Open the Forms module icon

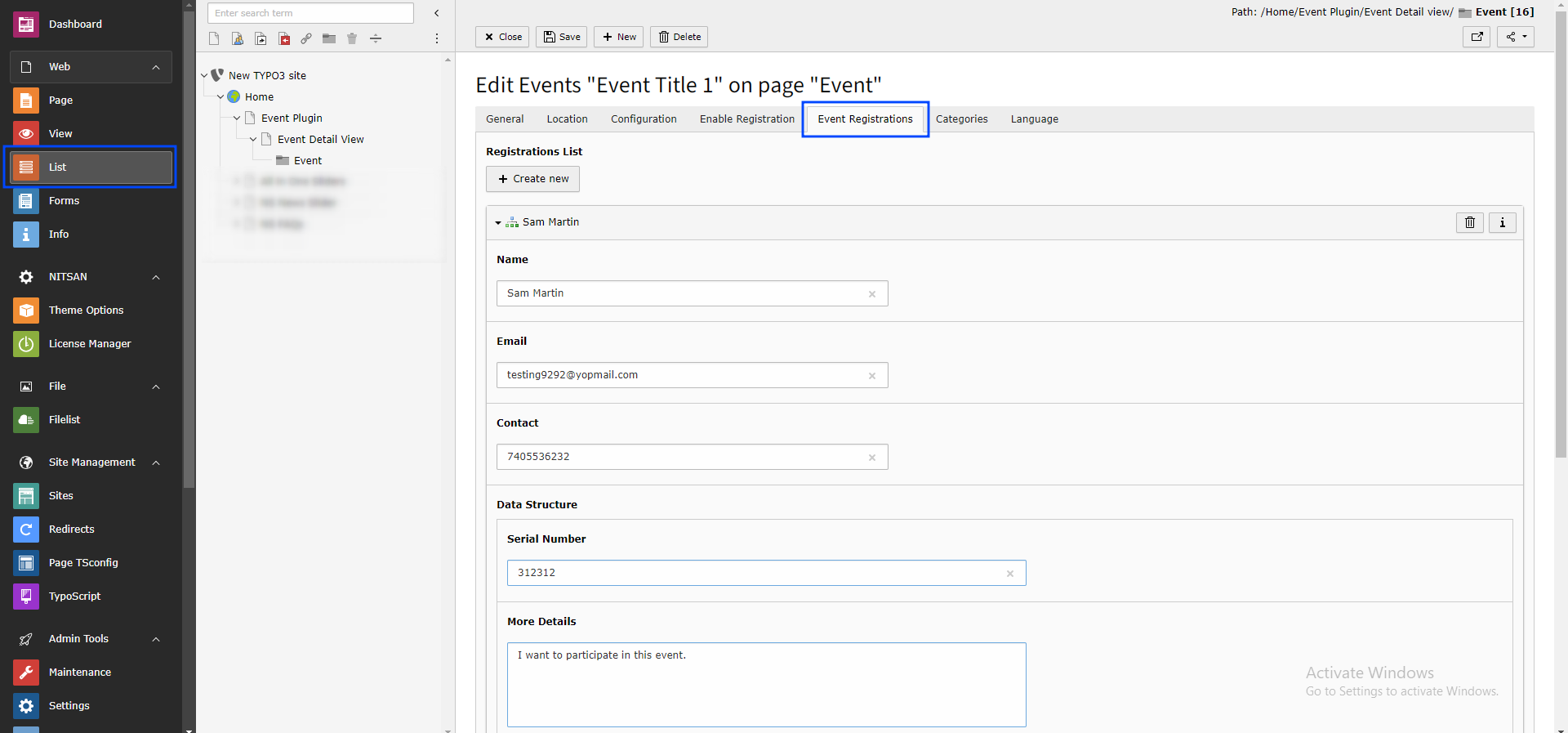pos(26,201)
